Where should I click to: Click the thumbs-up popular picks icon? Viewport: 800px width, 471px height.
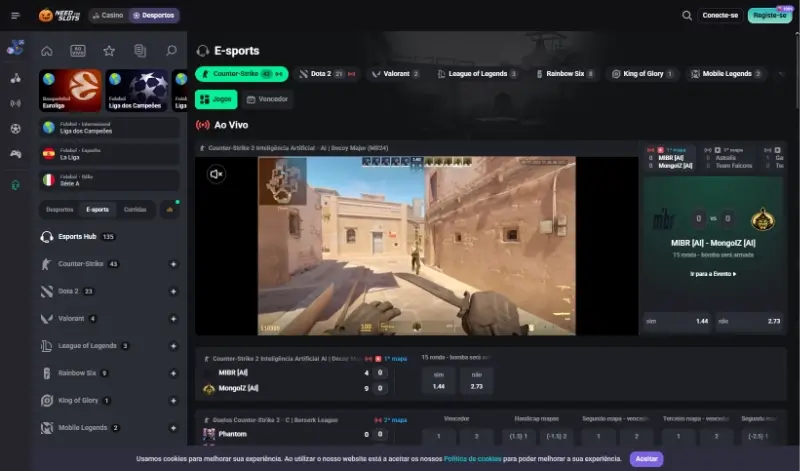point(170,210)
